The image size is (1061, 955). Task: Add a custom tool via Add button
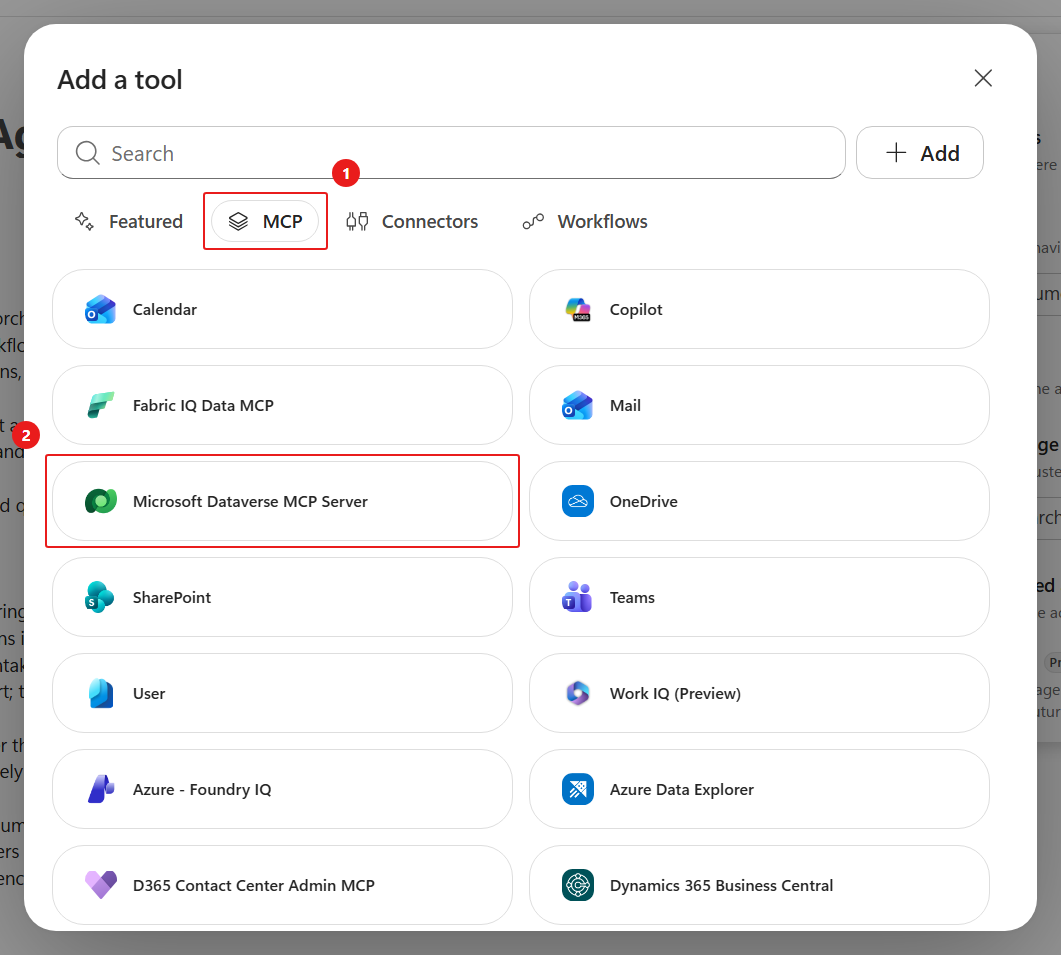[x=920, y=153]
